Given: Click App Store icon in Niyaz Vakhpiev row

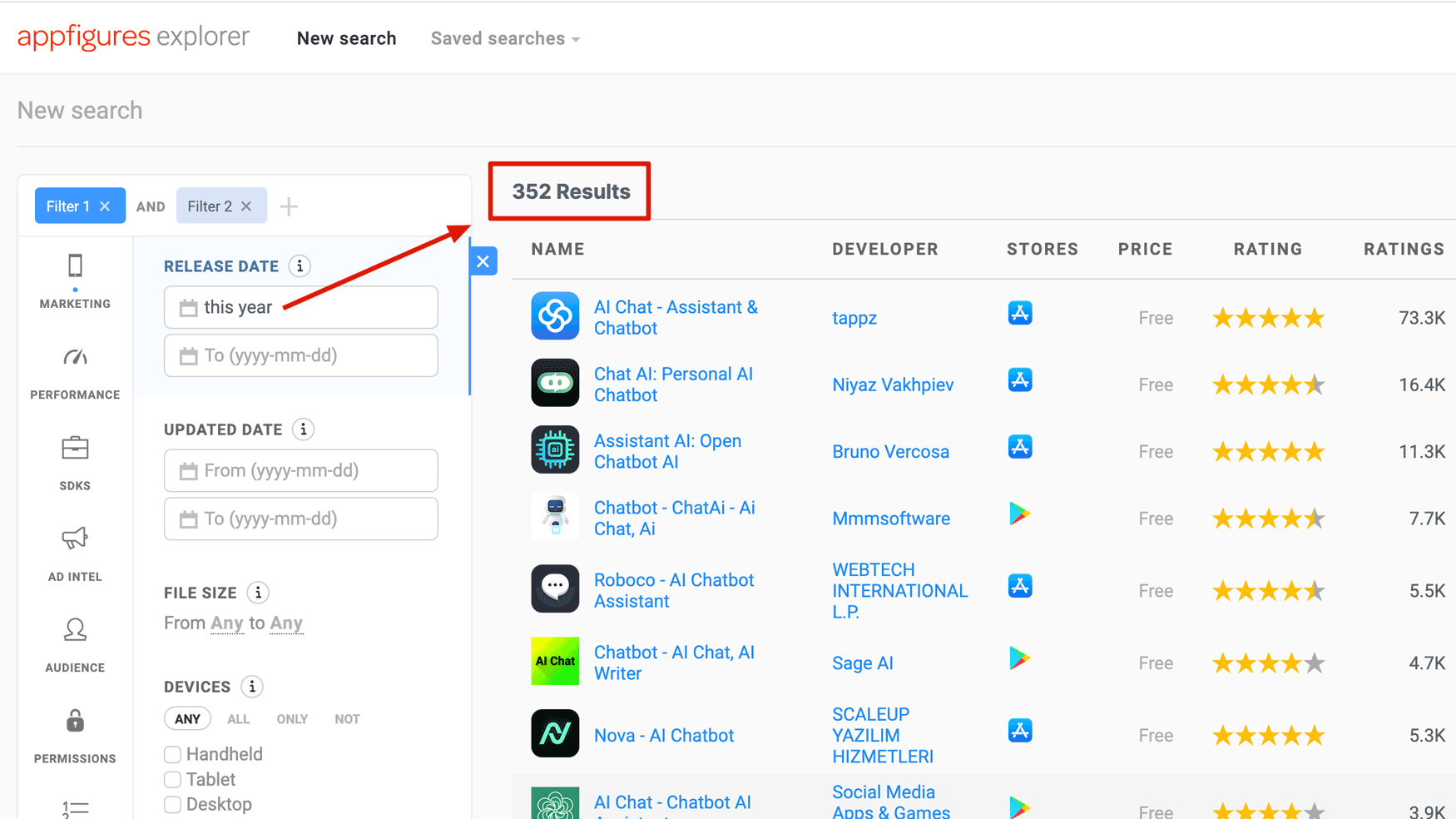Looking at the screenshot, I should 1020,380.
